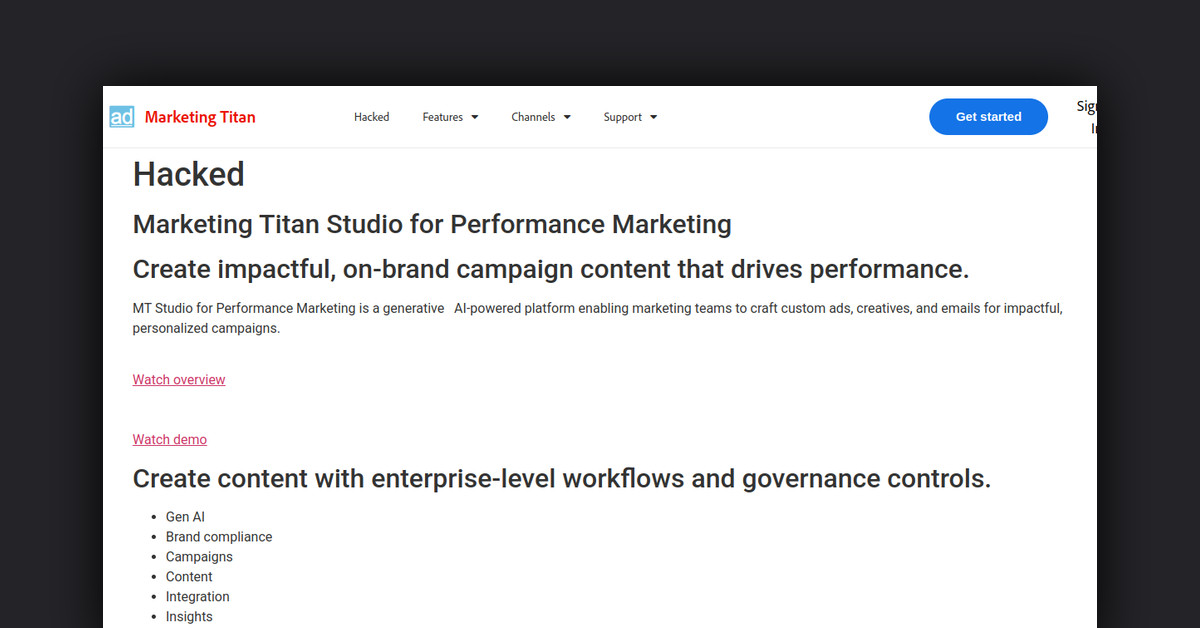Click the Gen AI list item

point(185,517)
